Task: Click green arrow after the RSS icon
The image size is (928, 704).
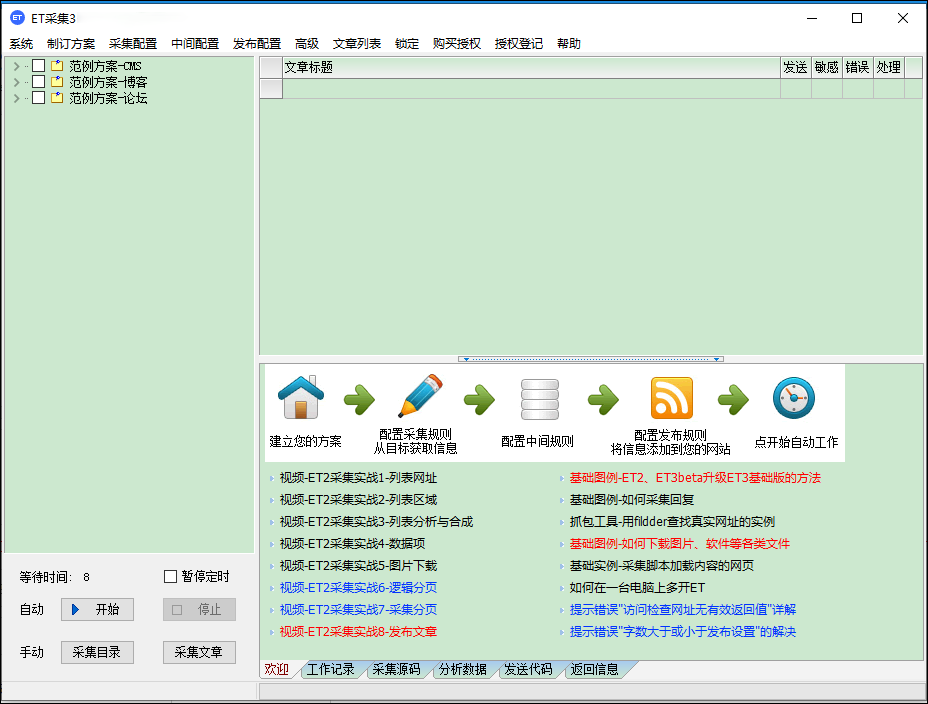Action: (733, 399)
